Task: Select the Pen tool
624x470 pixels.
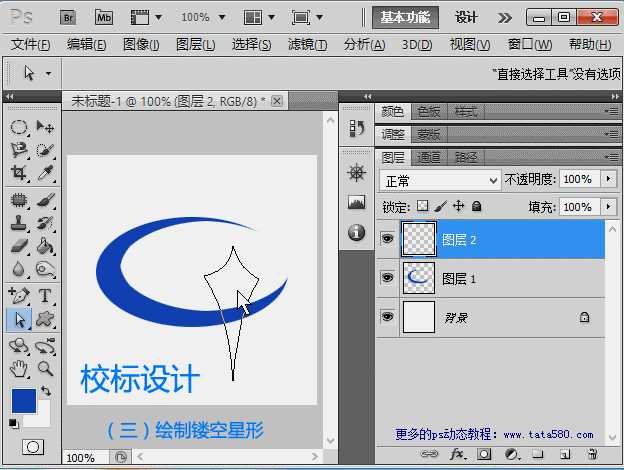Action: click(x=19, y=296)
